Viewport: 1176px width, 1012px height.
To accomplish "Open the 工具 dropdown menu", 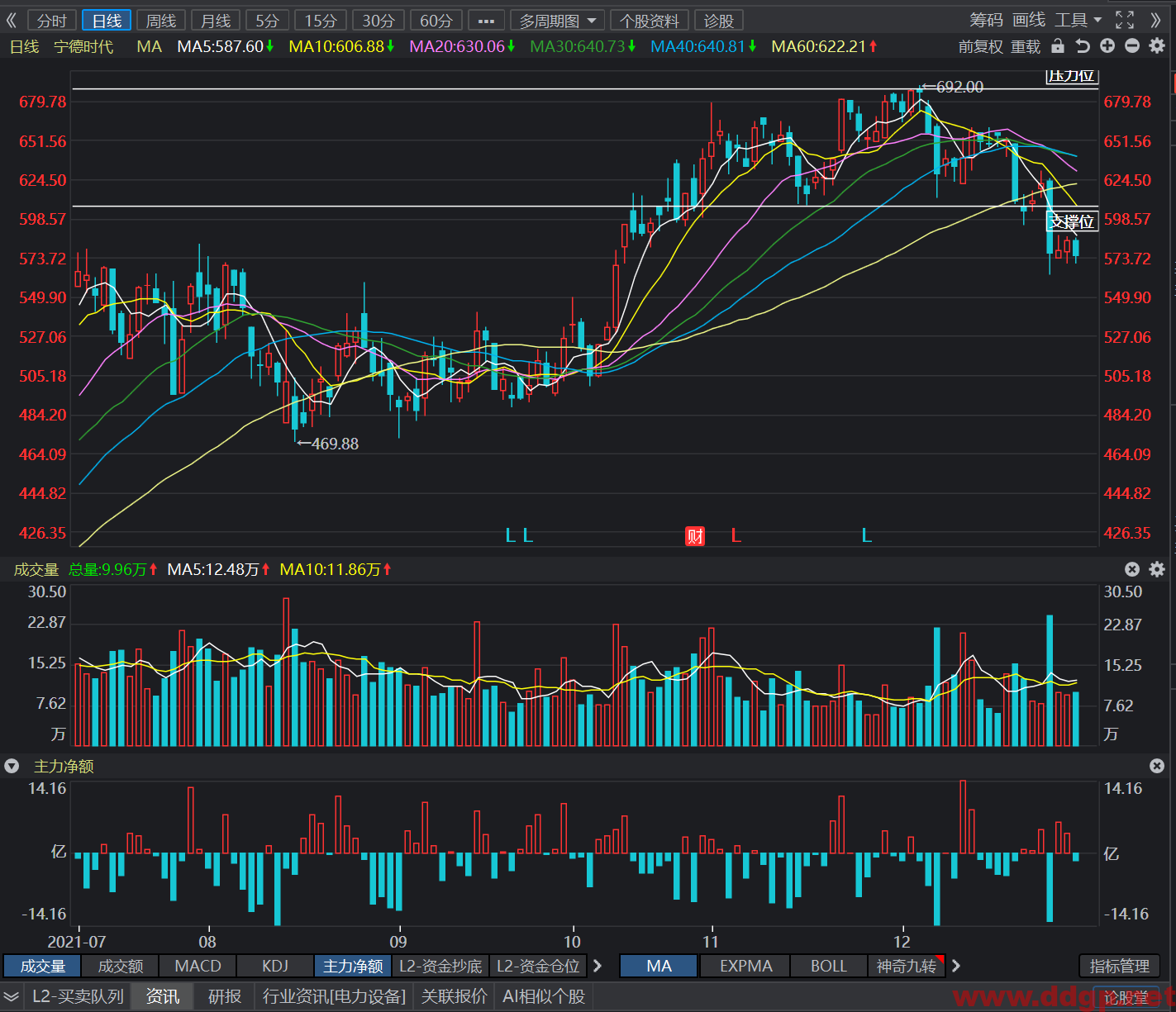I will (x=1078, y=20).
